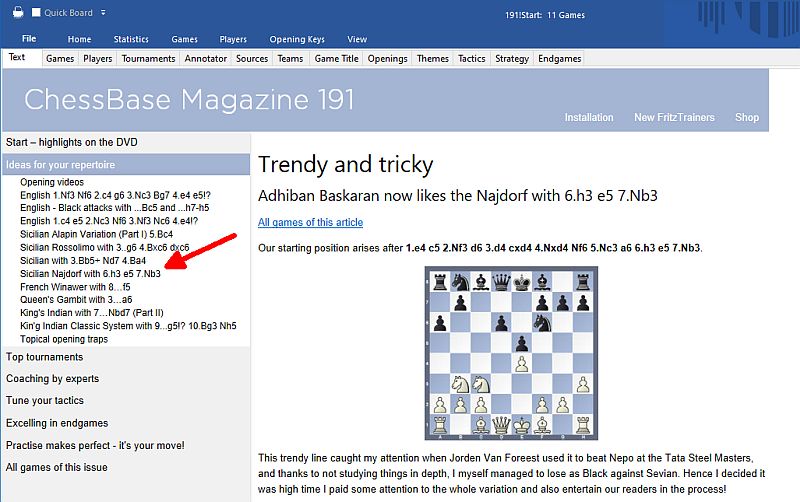Image resolution: width=800 pixels, height=502 pixels.
Task: Open the quick access toolbar dropdown arrow
Action: coord(103,12)
